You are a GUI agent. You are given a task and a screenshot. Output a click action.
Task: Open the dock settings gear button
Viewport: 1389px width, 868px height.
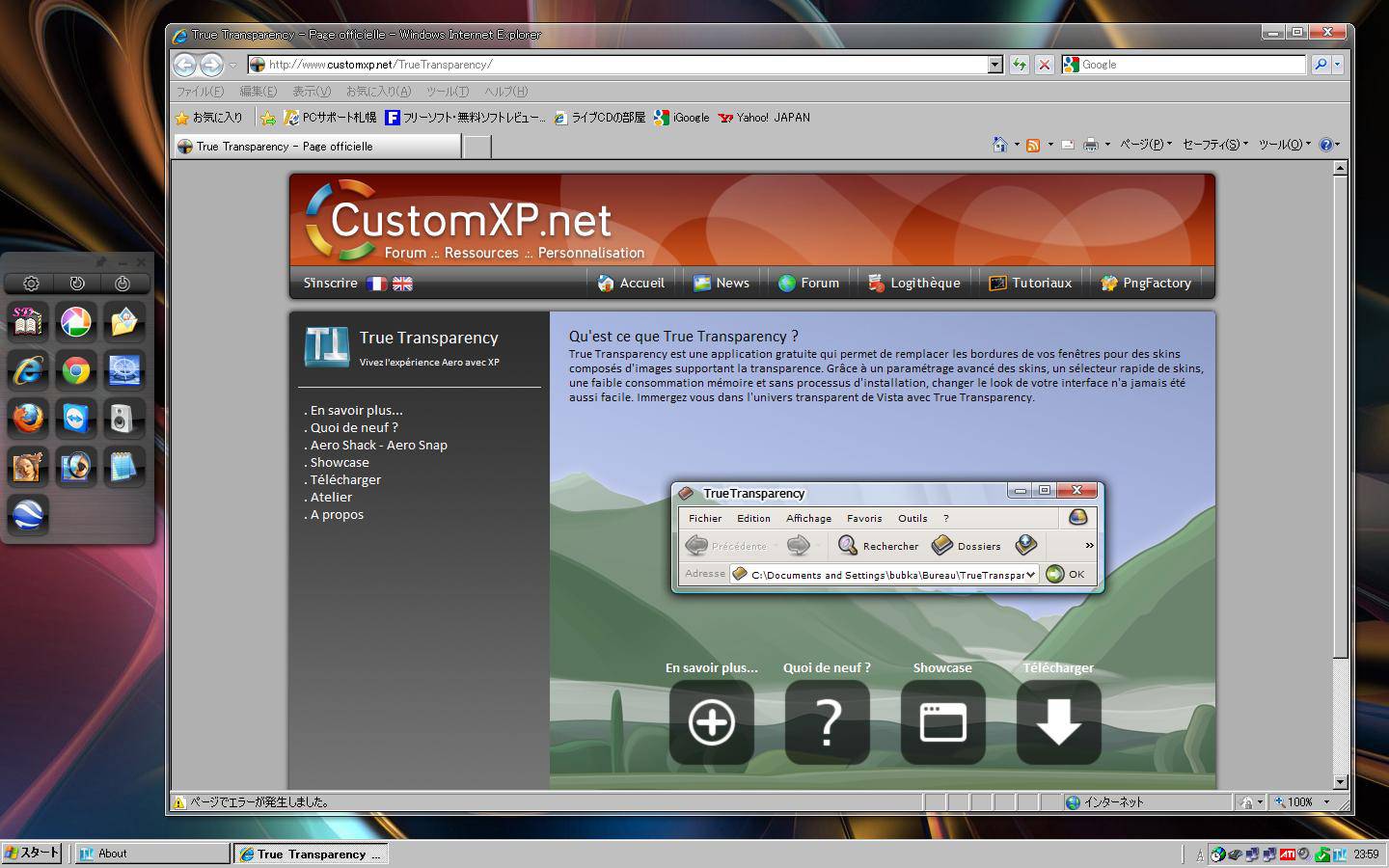click(31, 284)
